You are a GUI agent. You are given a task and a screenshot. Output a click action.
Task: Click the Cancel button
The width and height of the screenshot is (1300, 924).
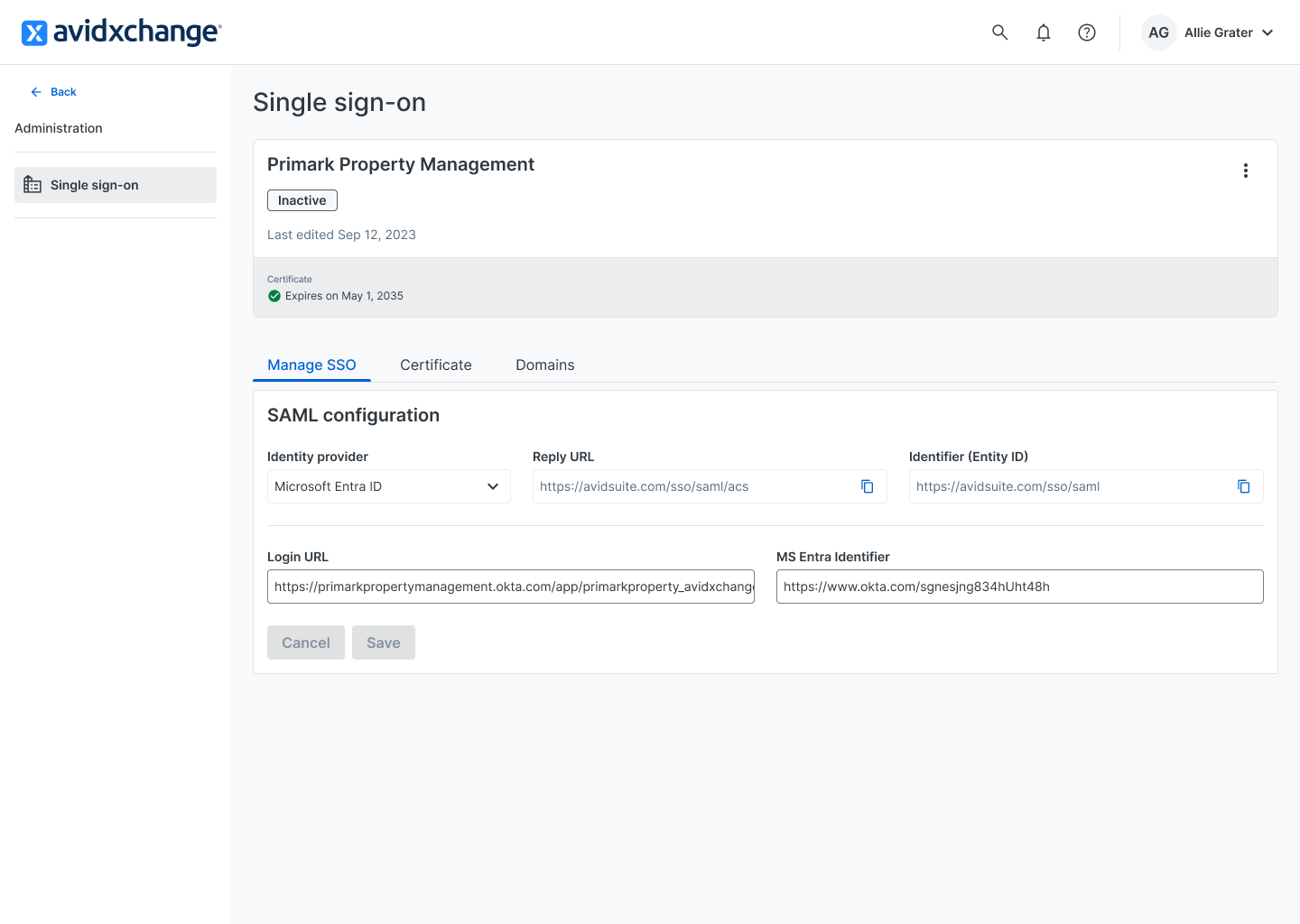(306, 642)
